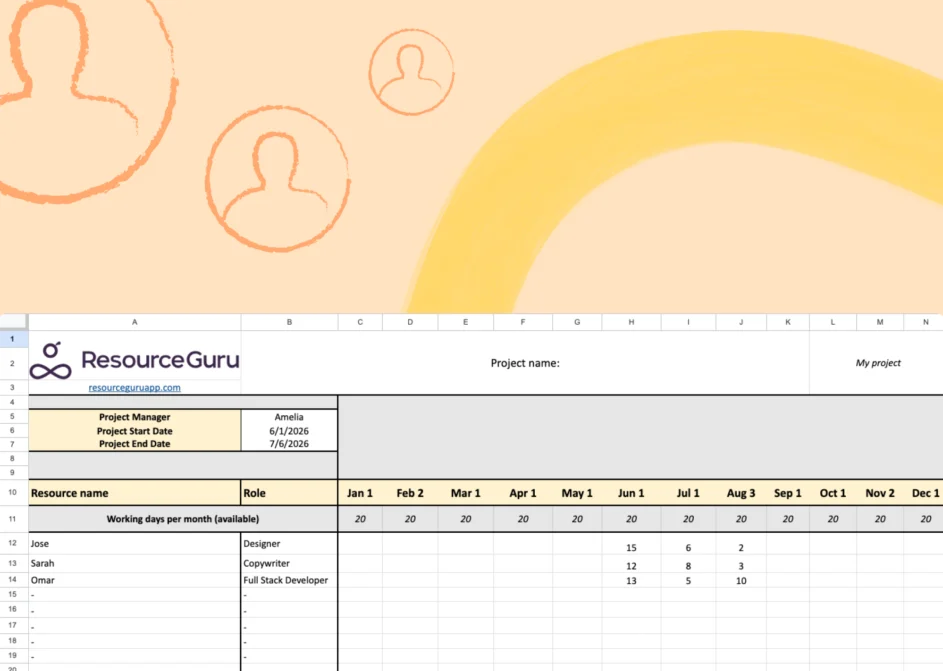Click the 'Aug 3' month header
Image resolution: width=943 pixels, height=671 pixels.
741,493
